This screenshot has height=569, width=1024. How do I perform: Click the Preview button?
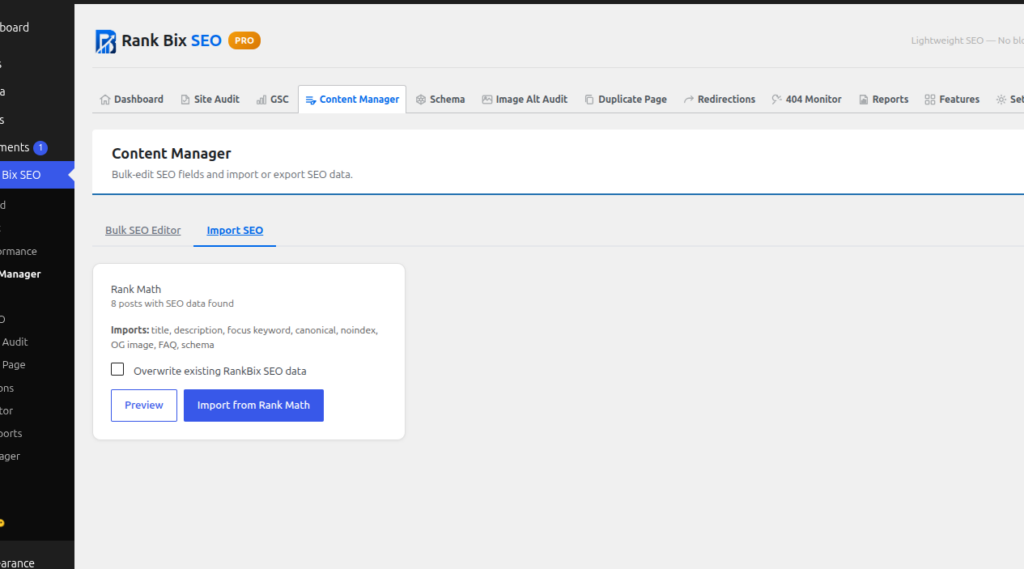(x=144, y=405)
